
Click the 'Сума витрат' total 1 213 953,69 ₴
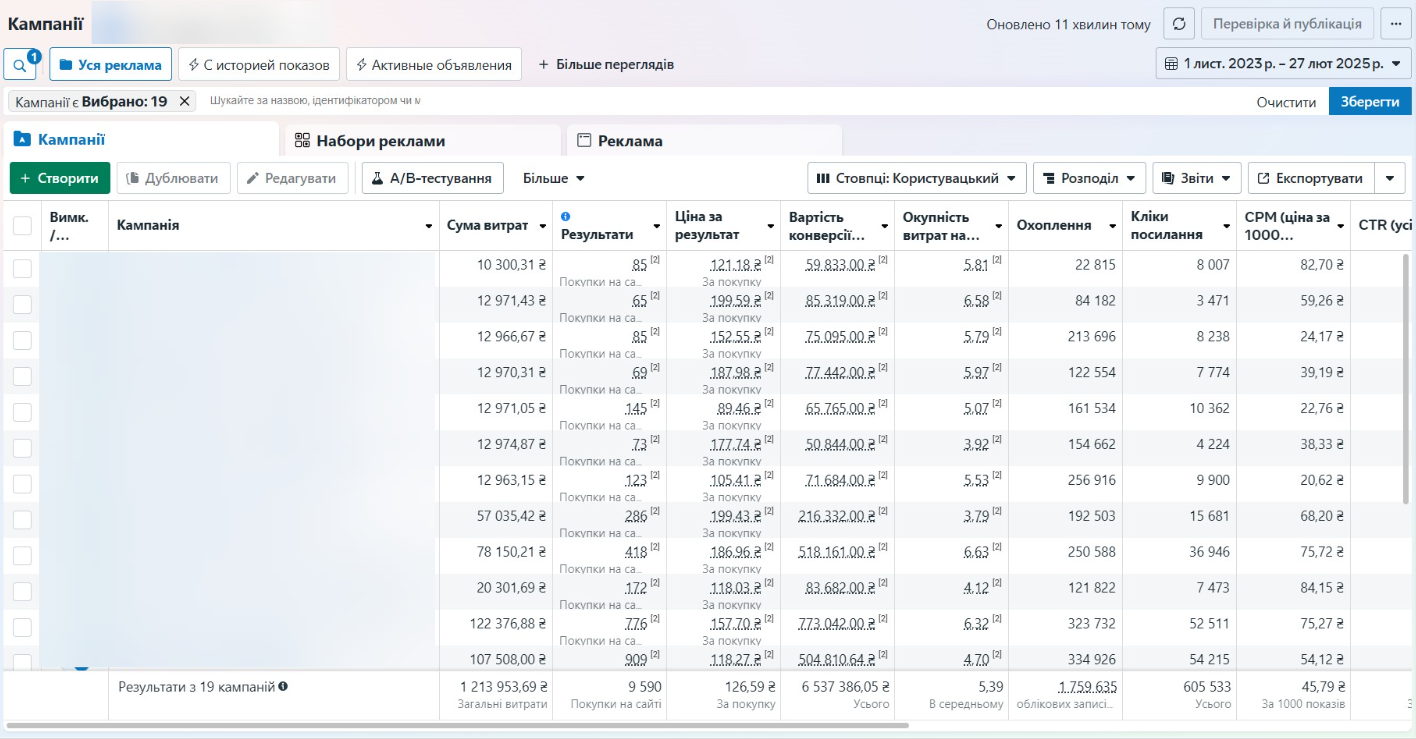pyautogui.click(x=504, y=687)
